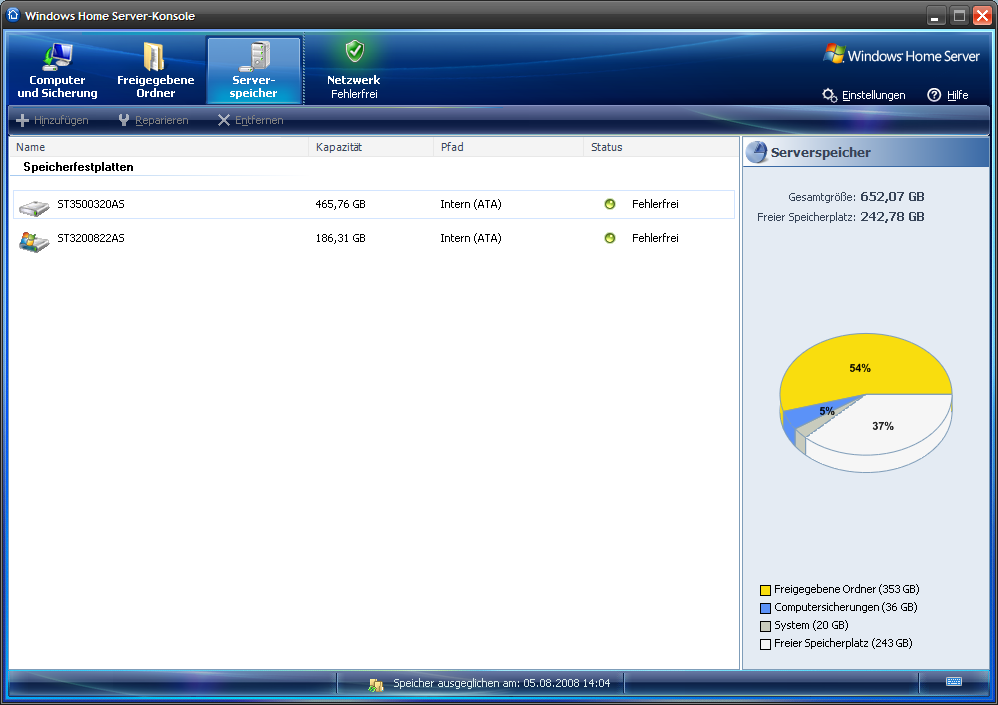Click blue Computersicherungen legend swatch
This screenshot has height=705, width=998.
point(765,608)
